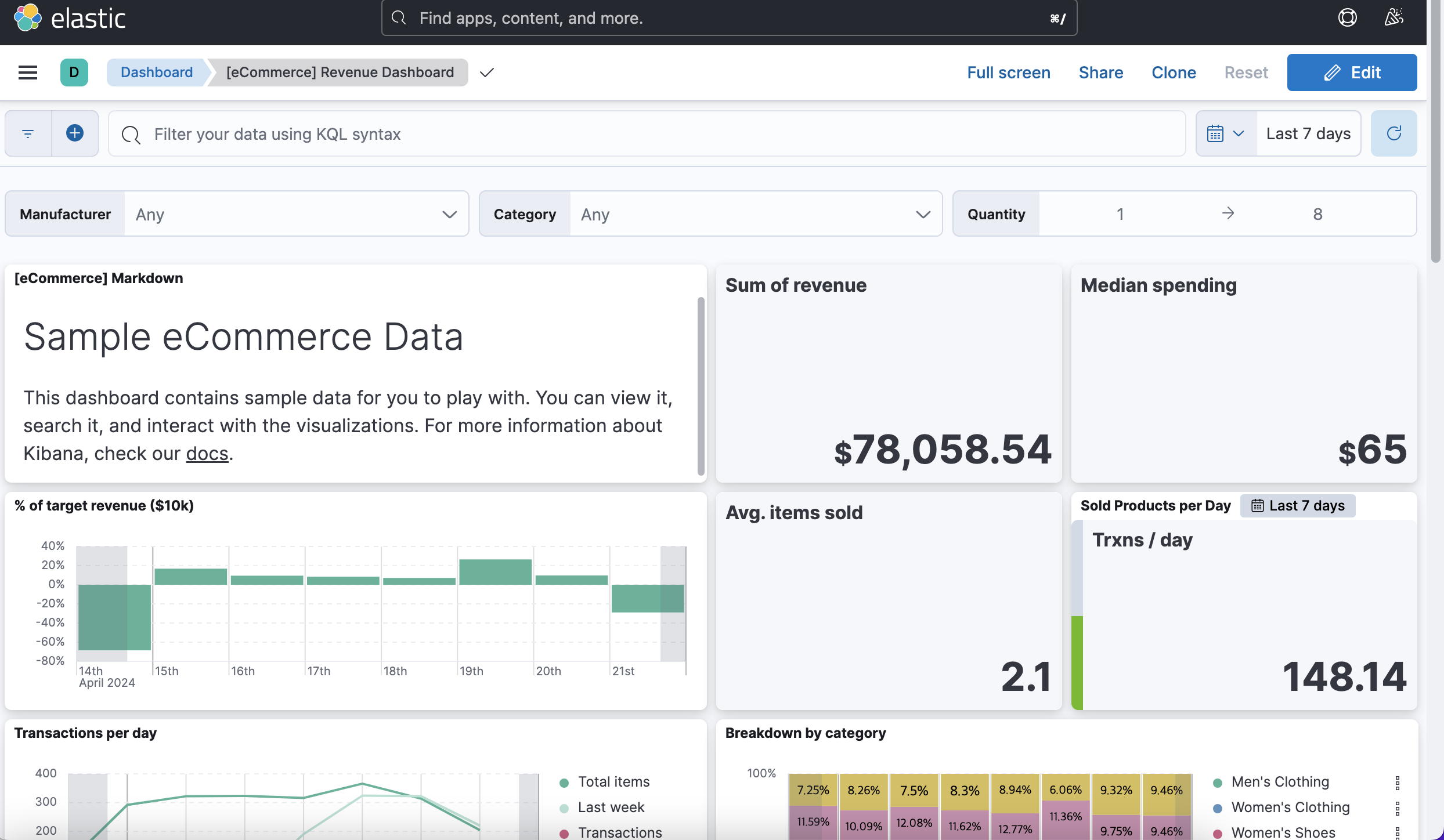
Task: Click the page vertical scrollbar
Action: (1435, 131)
